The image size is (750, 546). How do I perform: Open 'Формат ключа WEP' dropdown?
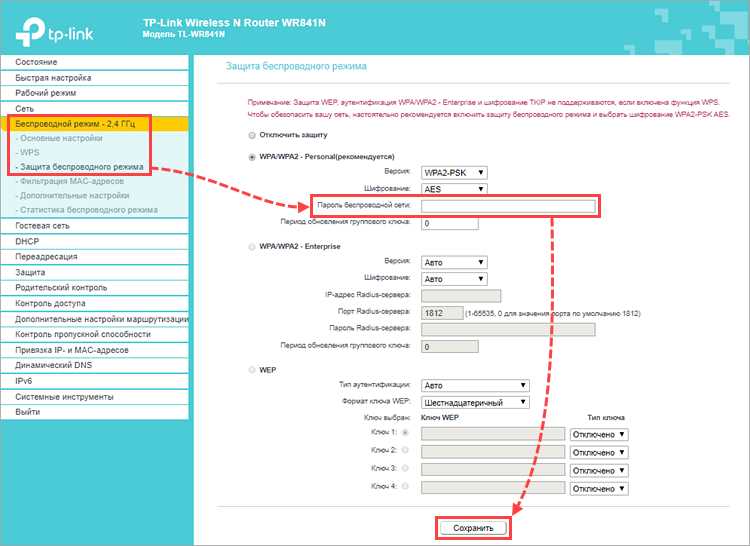point(475,403)
